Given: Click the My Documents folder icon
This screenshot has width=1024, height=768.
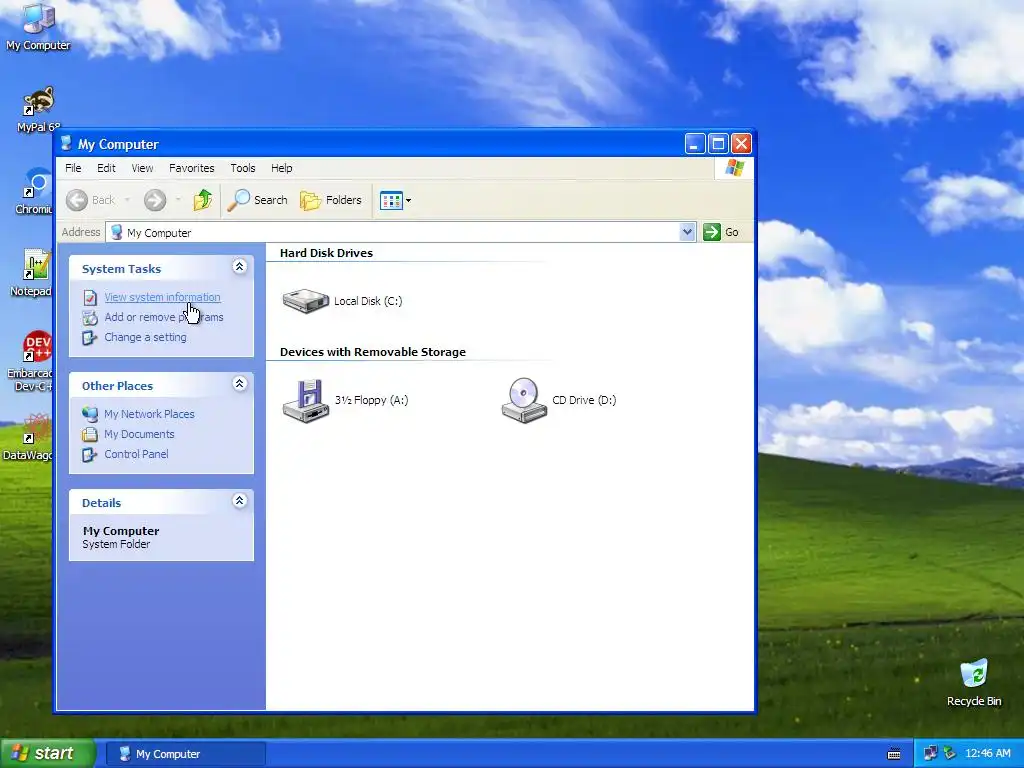Looking at the screenshot, I should pyautogui.click(x=90, y=434).
